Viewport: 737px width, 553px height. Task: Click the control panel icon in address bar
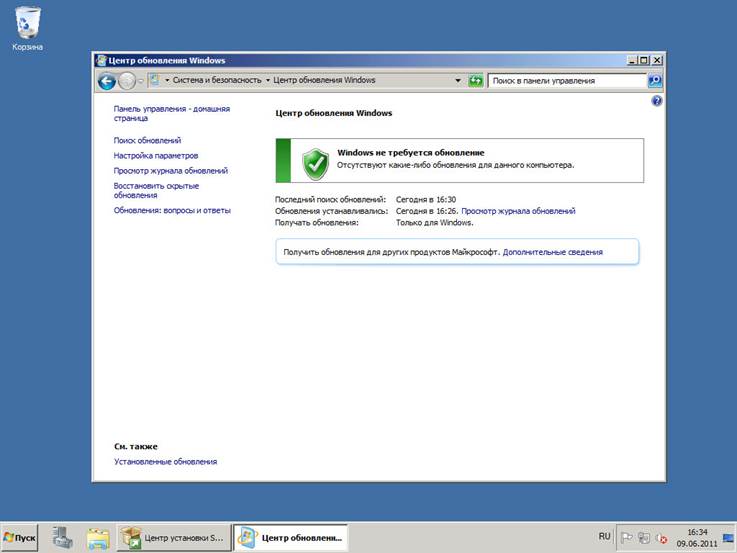coord(155,80)
